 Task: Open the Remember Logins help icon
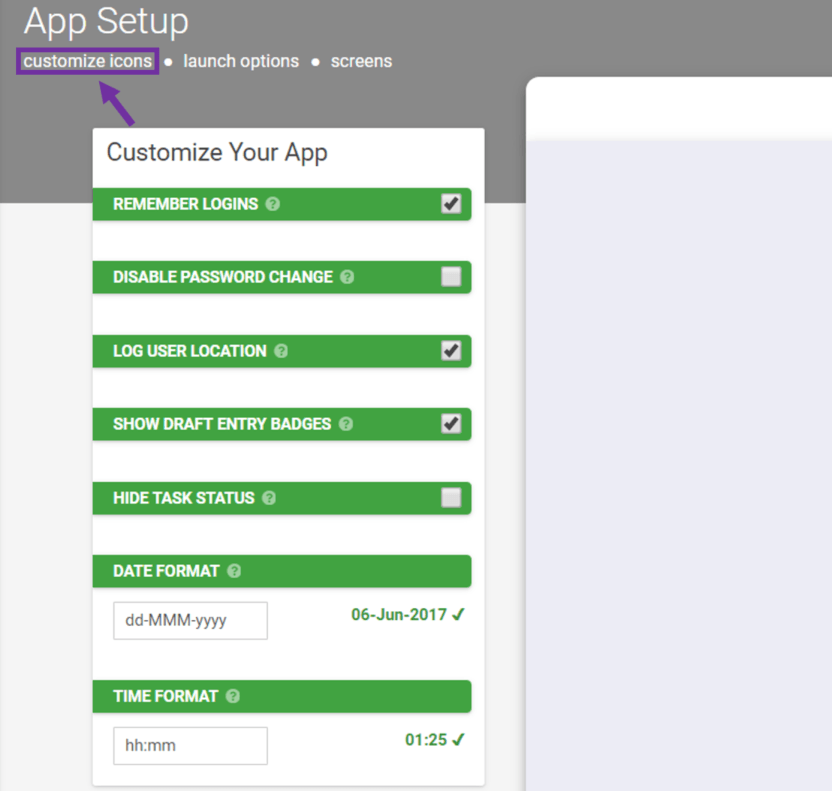coord(270,204)
